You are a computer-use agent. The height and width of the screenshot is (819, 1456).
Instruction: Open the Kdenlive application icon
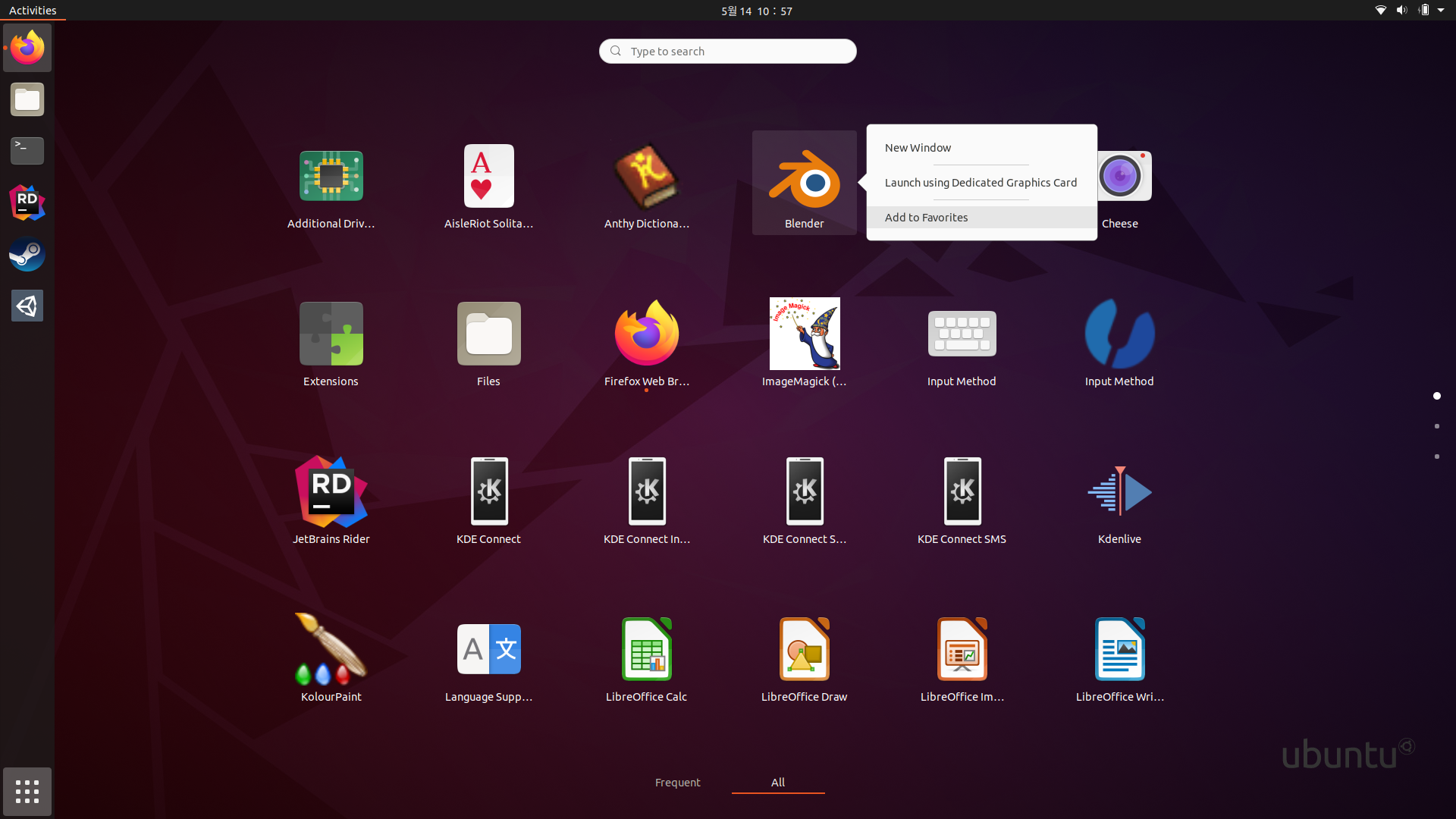coord(1119,492)
